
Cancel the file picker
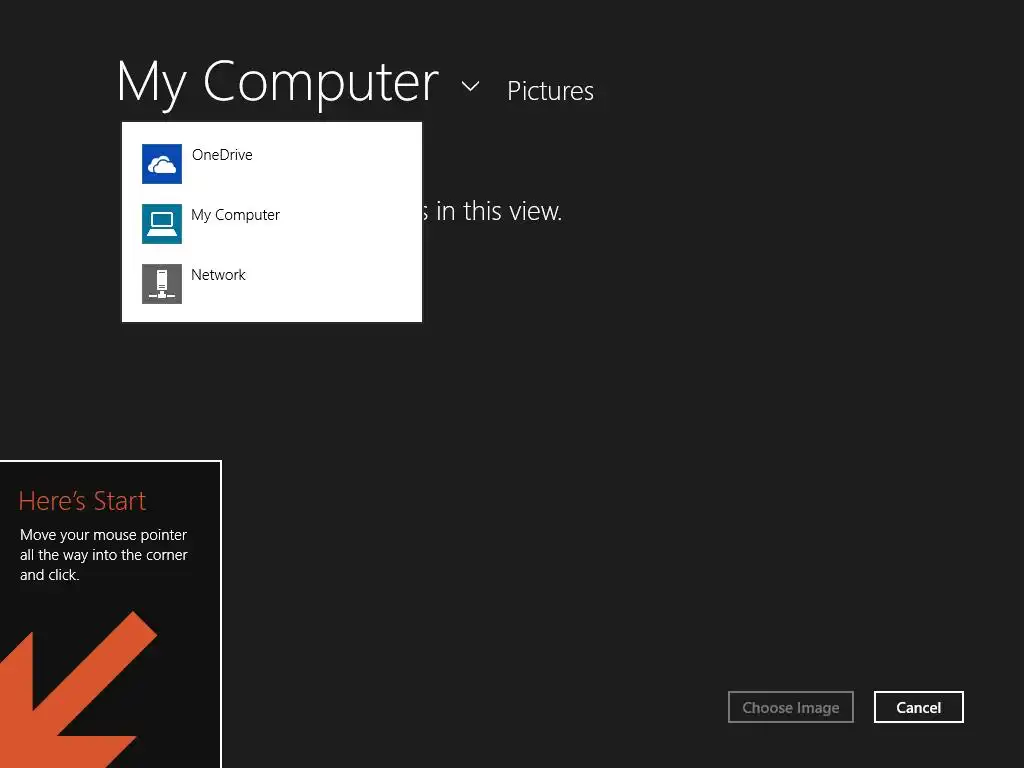pyautogui.click(x=919, y=707)
